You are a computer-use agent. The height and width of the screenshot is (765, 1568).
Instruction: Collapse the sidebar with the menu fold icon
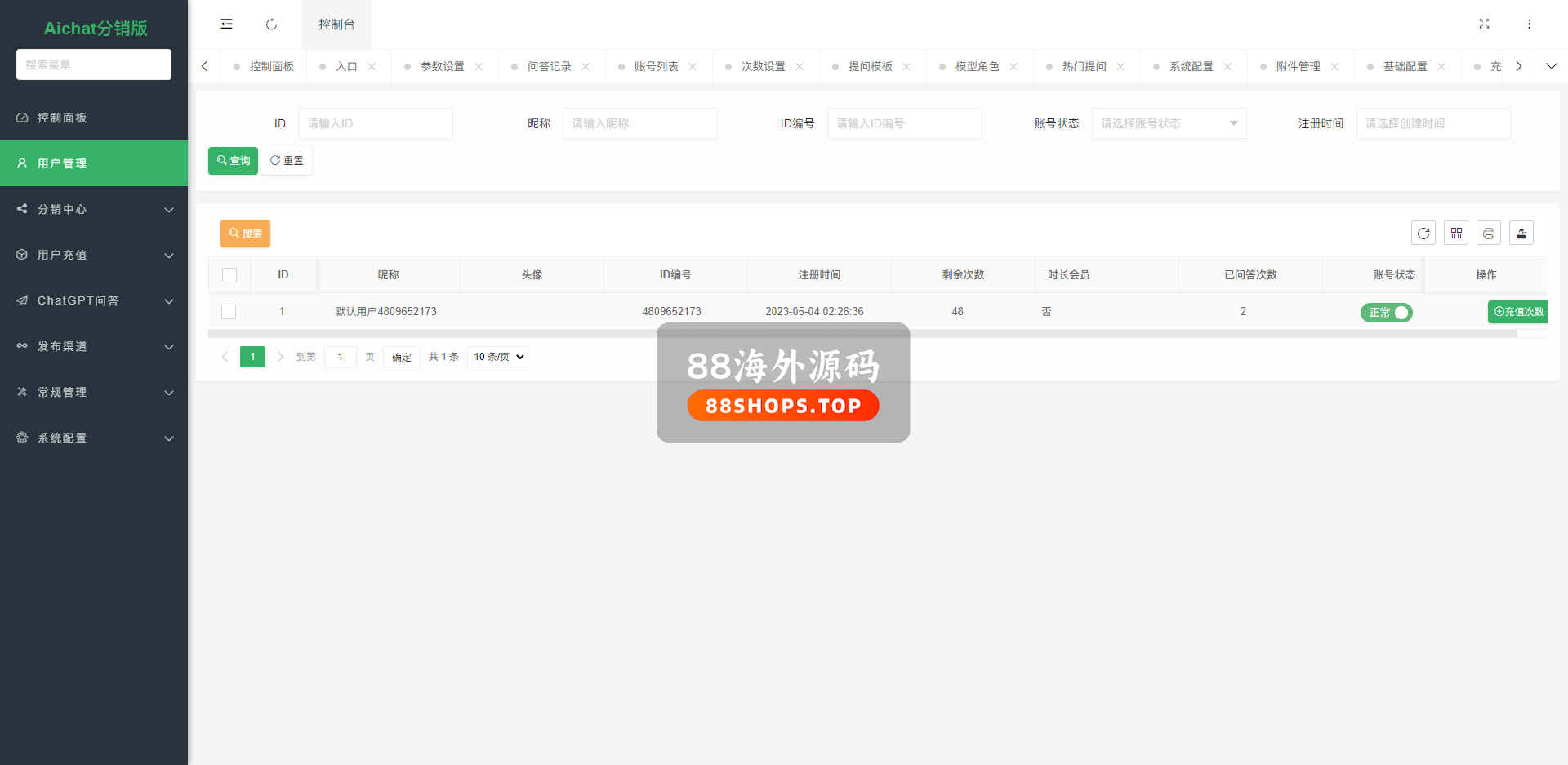226,24
